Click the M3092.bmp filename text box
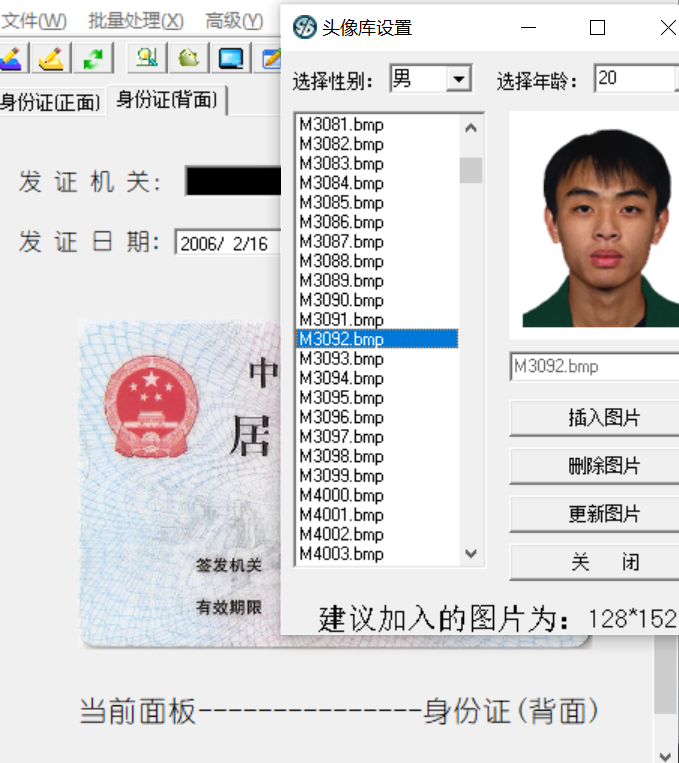 [x=595, y=366]
